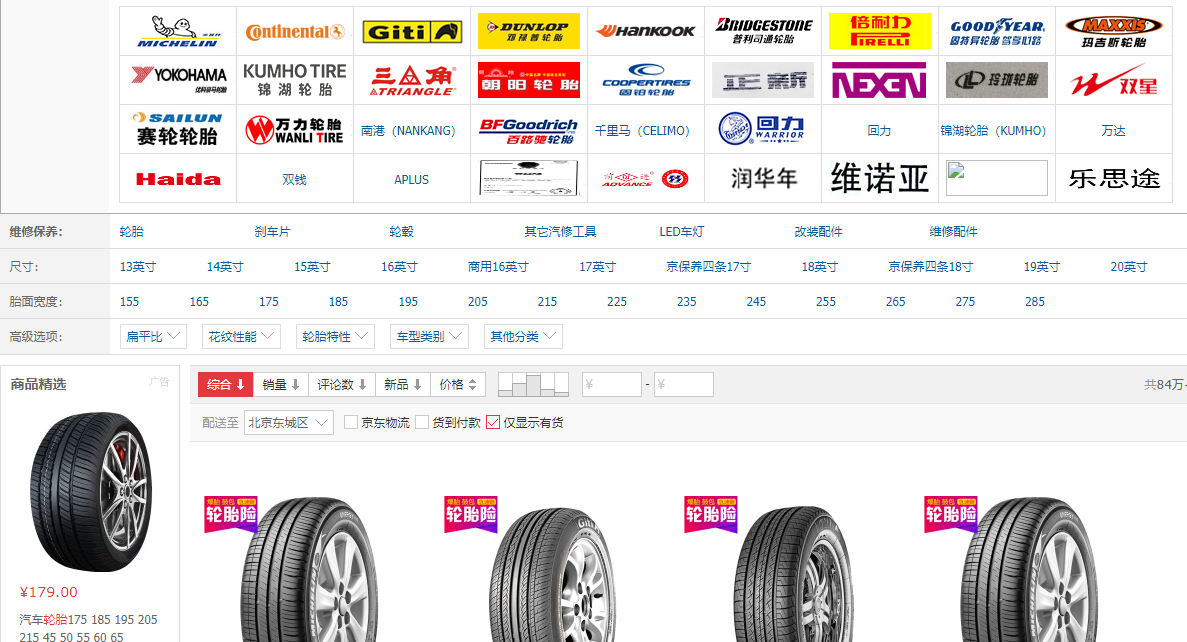Expand the 轮胎特性 dropdown
The image size is (1187, 642).
pos(335,336)
